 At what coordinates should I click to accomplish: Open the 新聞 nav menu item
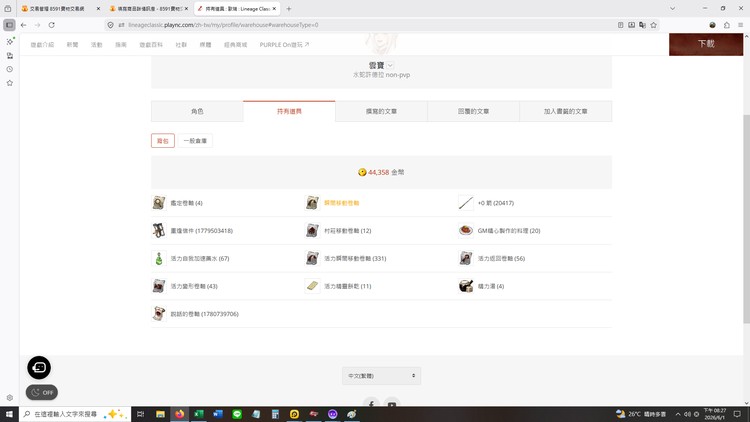(x=72, y=44)
